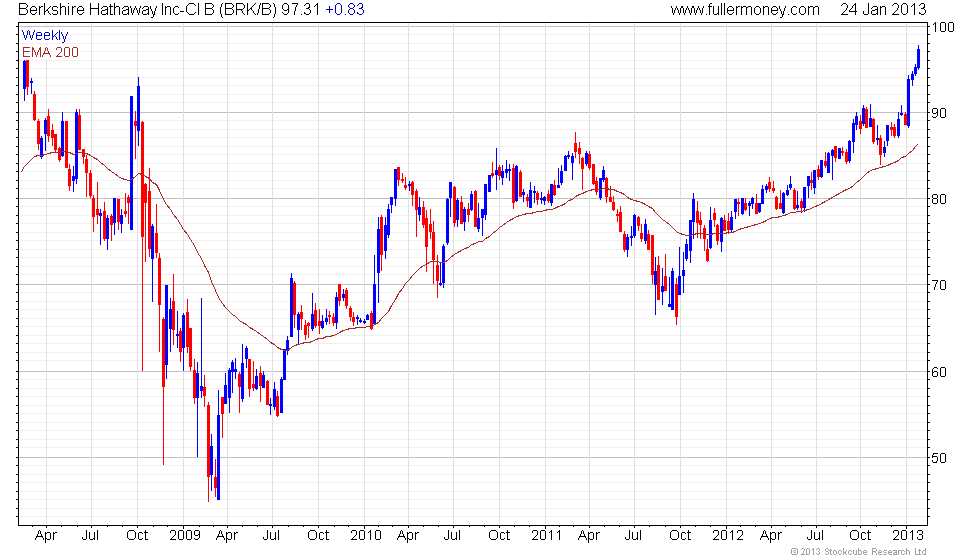The width and height of the screenshot is (980, 560).
Task: Click the 100 price axis label
Action: click(x=943, y=27)
